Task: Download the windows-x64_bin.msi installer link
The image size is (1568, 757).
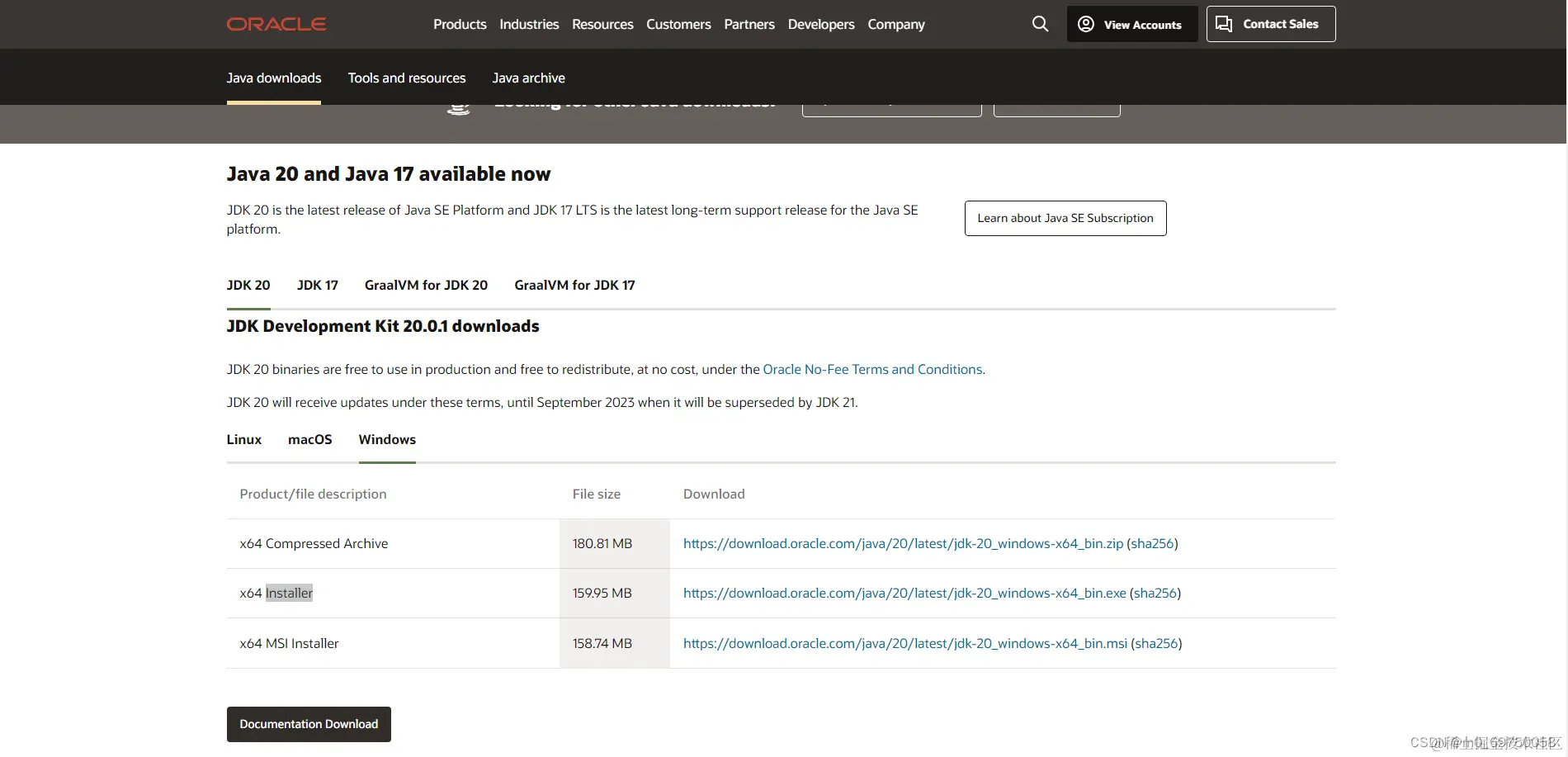Action: click(x=905, y=643)
